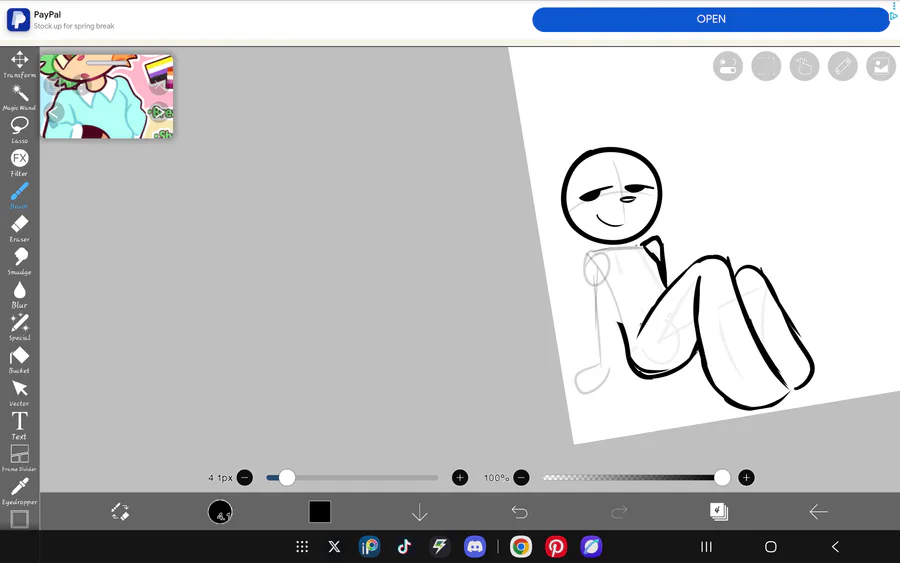Open the Ruler tool icon

843,66
